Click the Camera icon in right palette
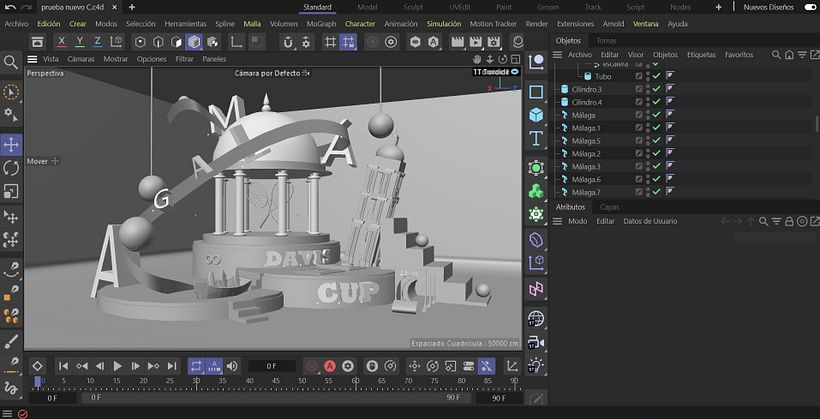 (x=536, y=343)
